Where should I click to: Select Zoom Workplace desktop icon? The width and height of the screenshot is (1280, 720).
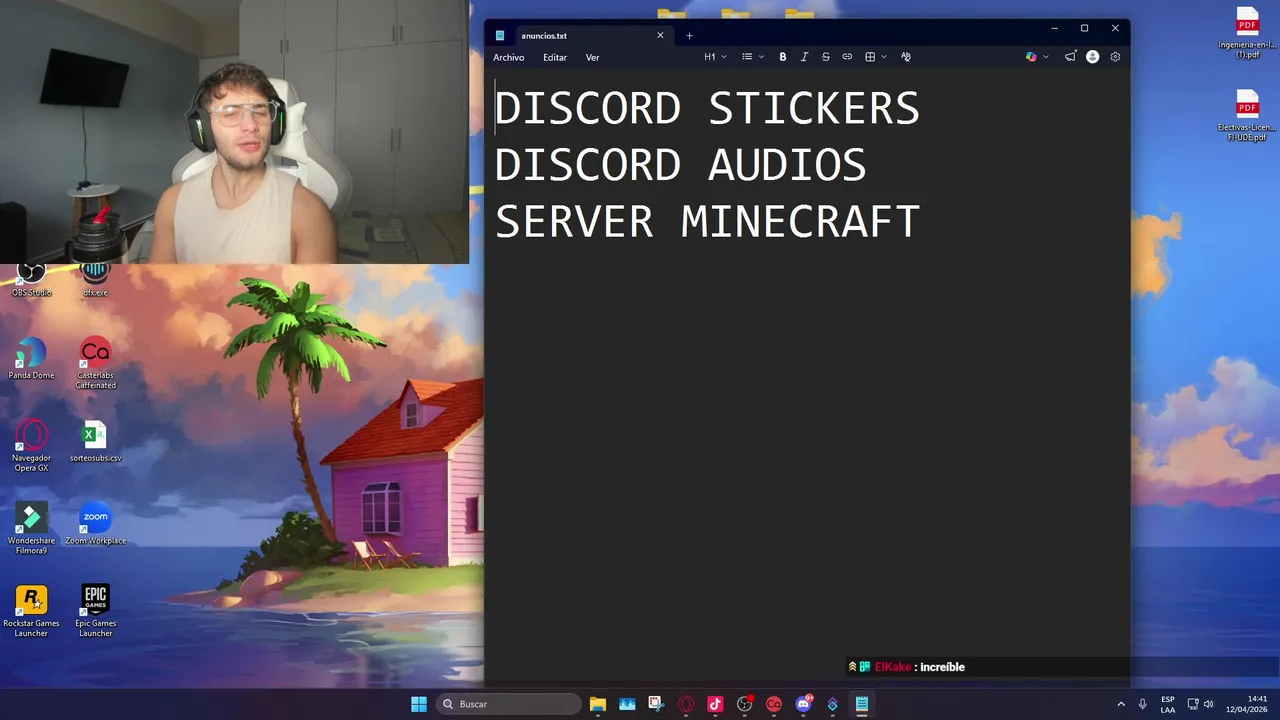[95, 523]
